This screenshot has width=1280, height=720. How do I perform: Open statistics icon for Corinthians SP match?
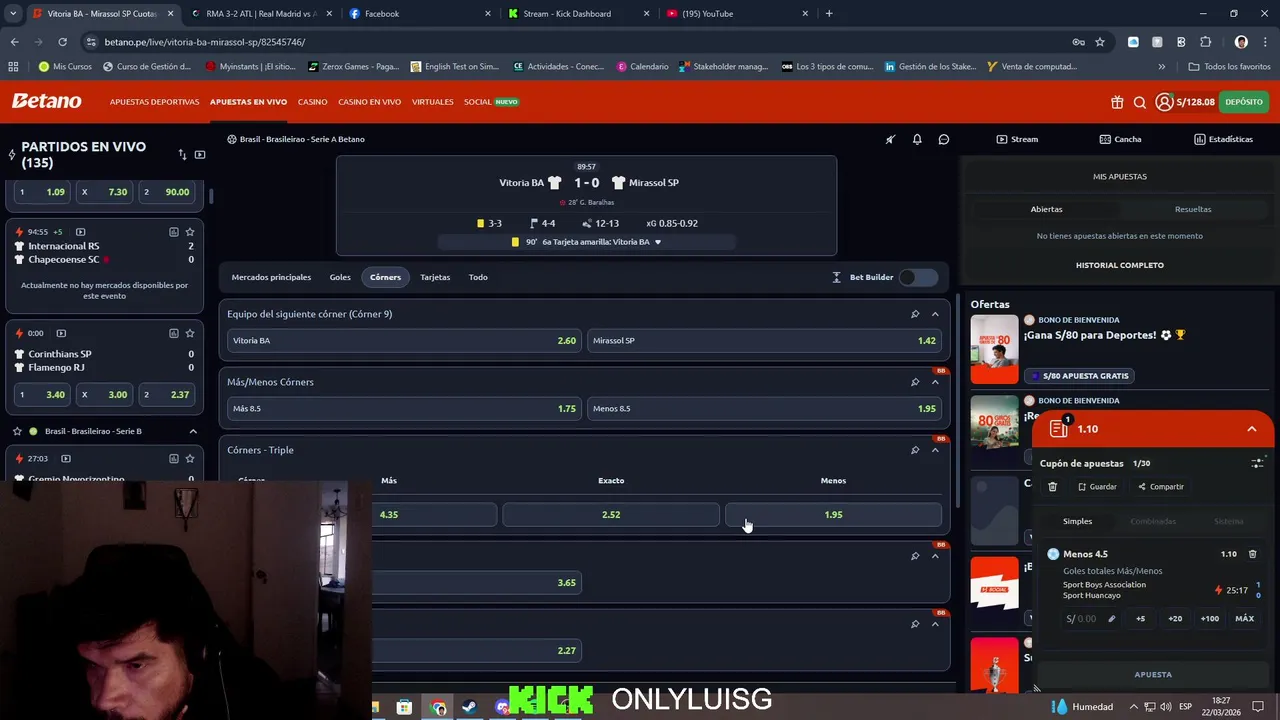click(x=174, y=333)
